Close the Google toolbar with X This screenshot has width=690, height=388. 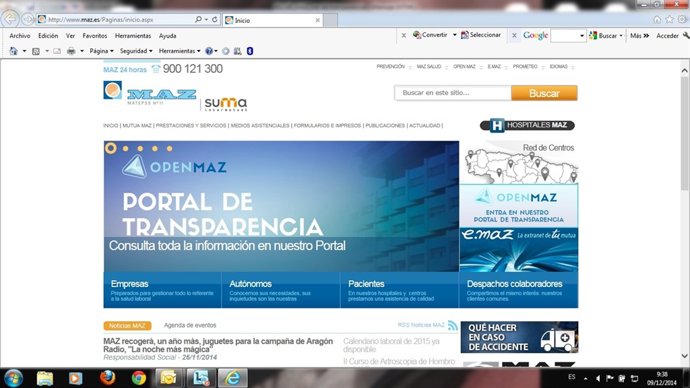pyautogui.click(x=514, y=35)
